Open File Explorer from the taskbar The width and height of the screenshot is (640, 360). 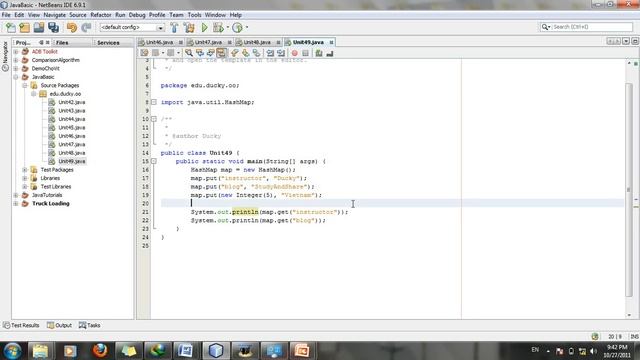coord(40,351)
